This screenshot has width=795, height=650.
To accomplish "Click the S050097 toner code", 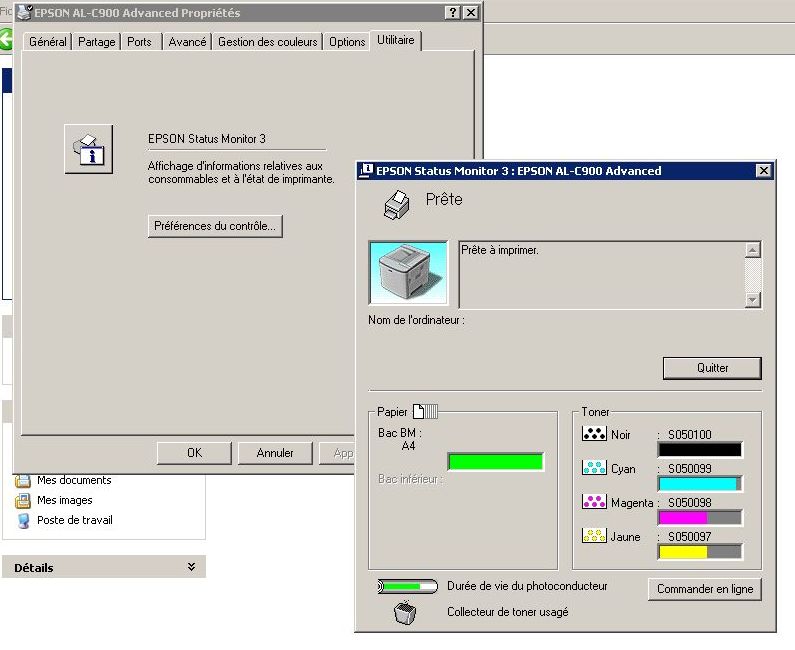I will [690, 536].
